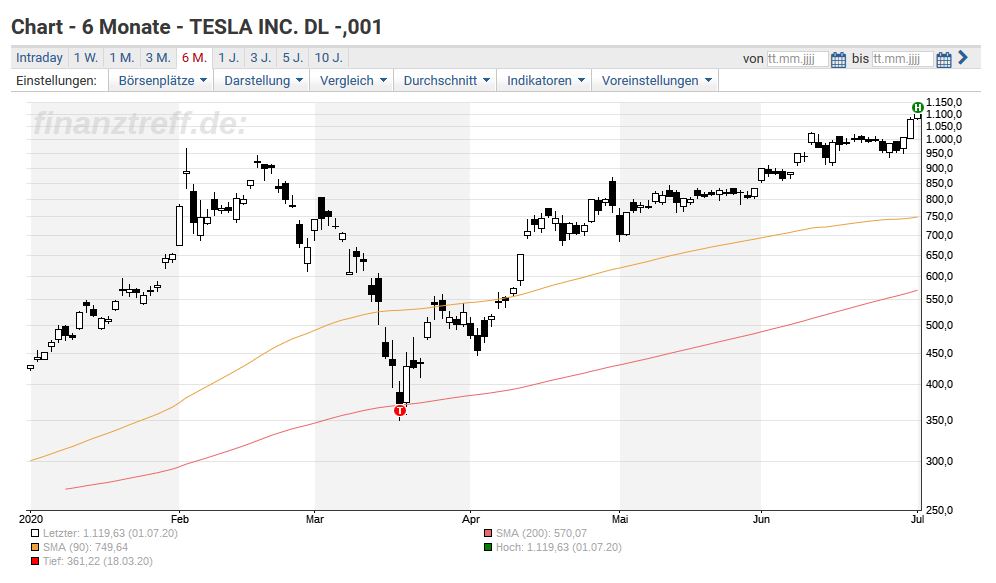
Task: Click the red T low marker
Action: click(x=400, y=411)
